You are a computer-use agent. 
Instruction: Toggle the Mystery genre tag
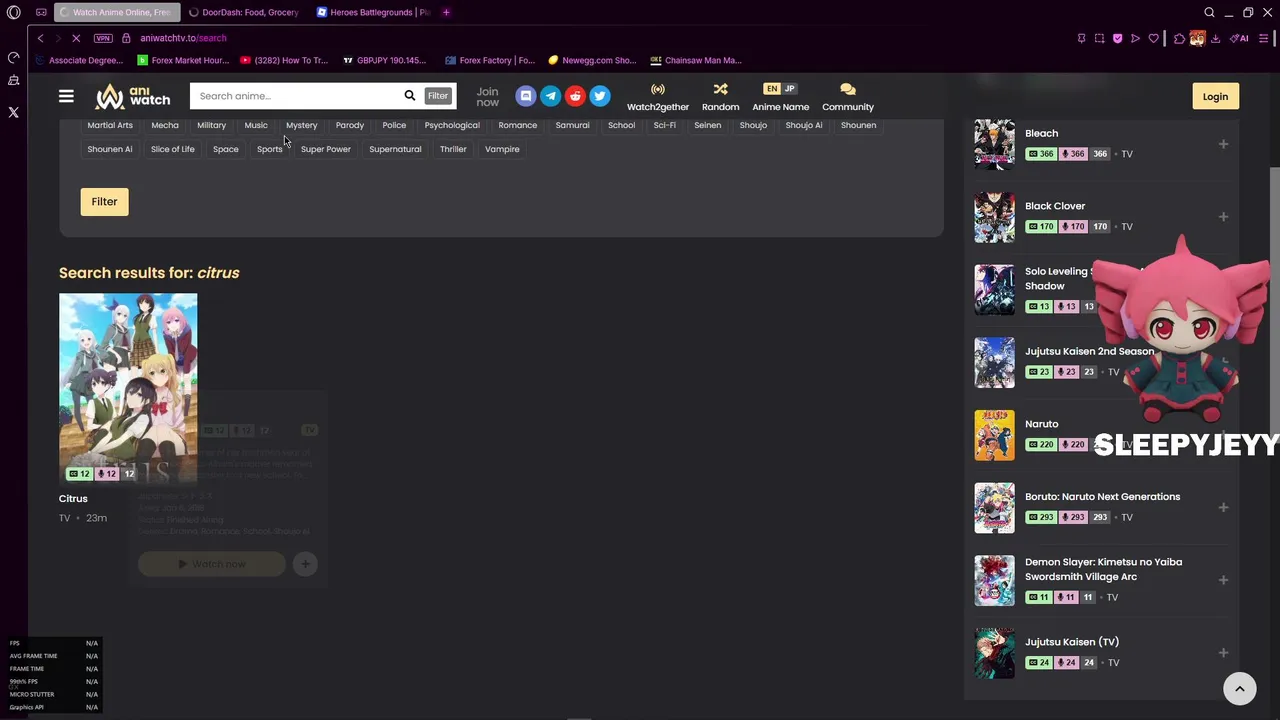tap(301, 125)
